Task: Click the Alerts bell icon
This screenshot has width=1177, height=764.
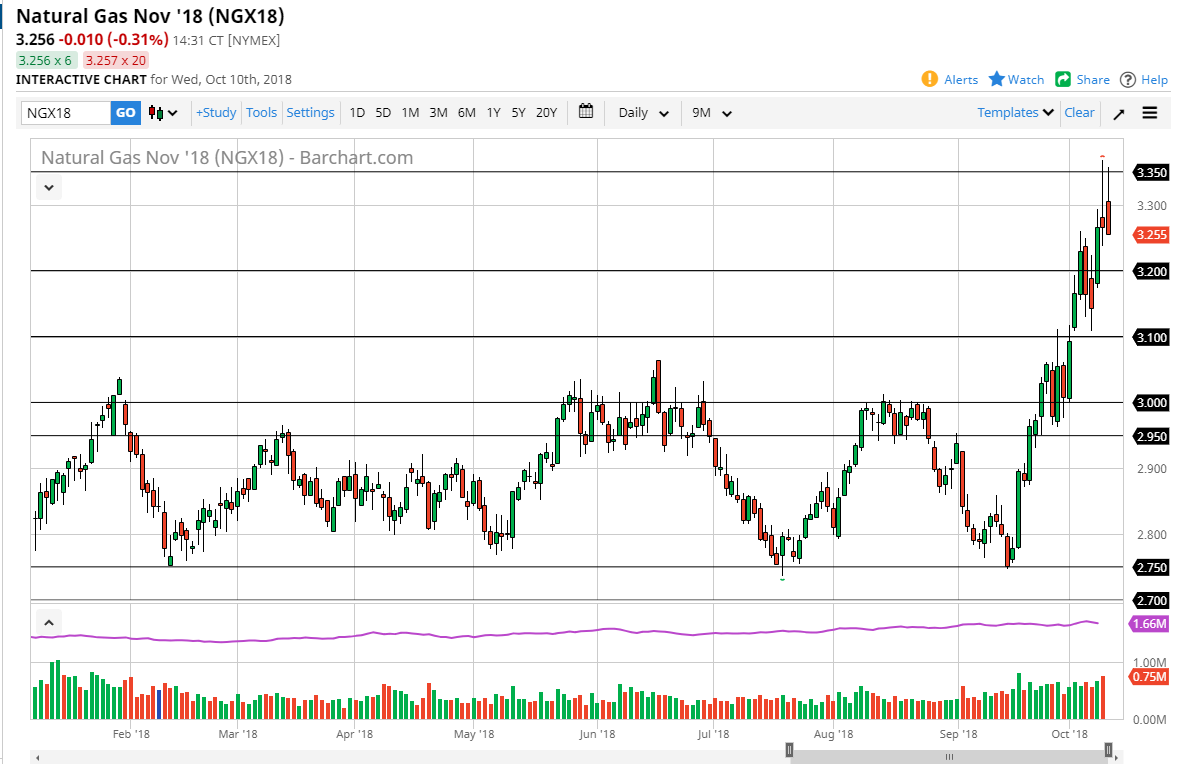Action: (930, 79)
